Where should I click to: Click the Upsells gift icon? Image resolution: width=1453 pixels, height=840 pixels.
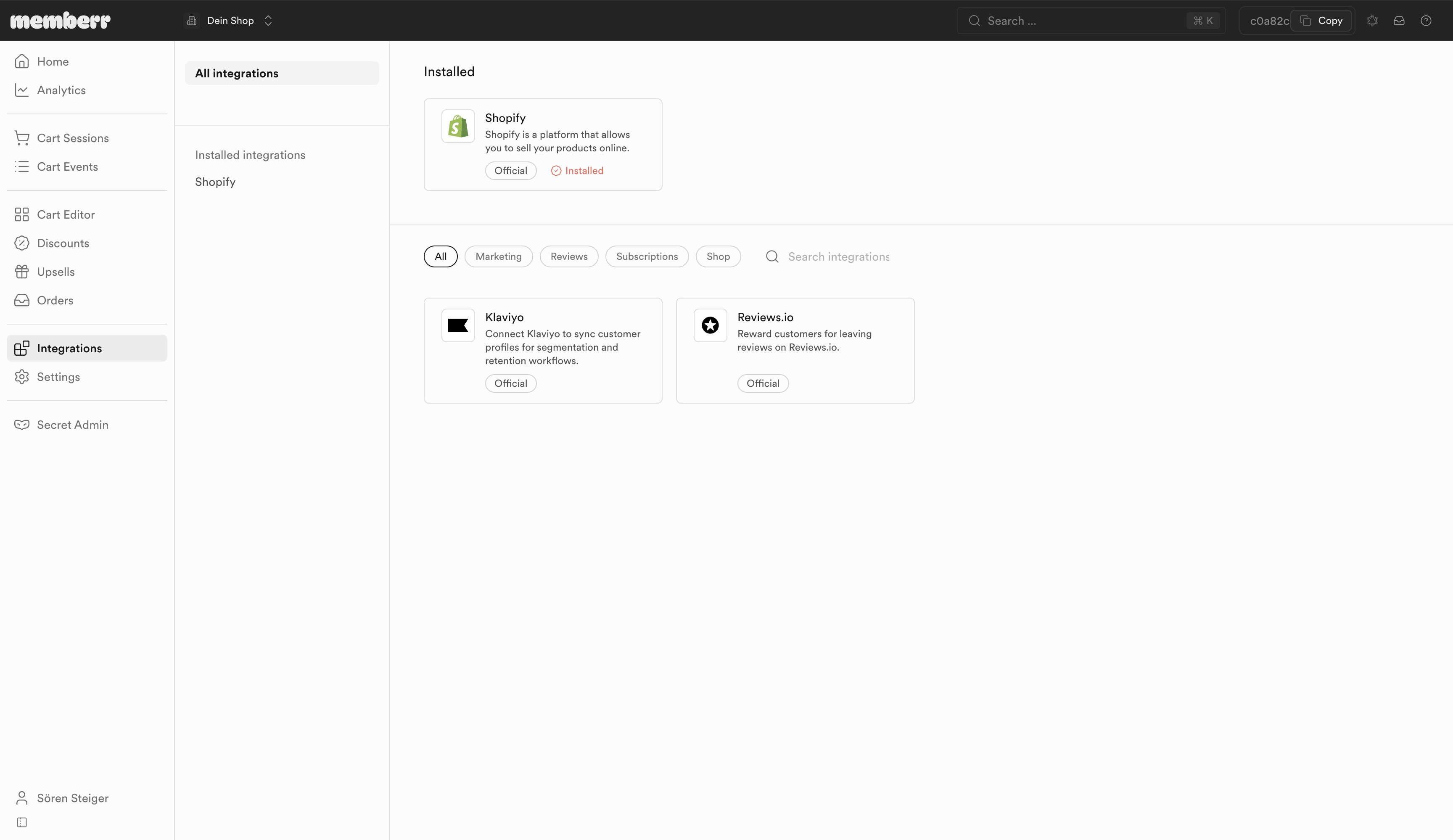point(22,272)
